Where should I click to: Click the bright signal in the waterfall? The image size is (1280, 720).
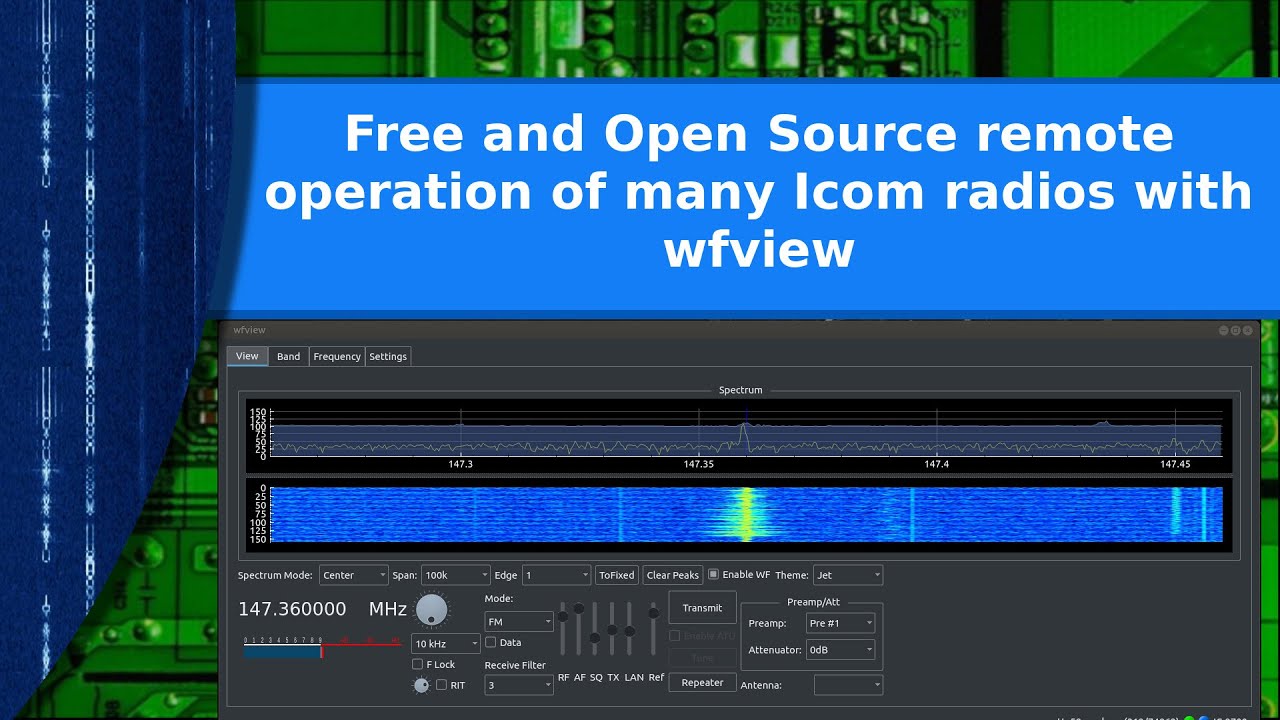click(745, 514)
